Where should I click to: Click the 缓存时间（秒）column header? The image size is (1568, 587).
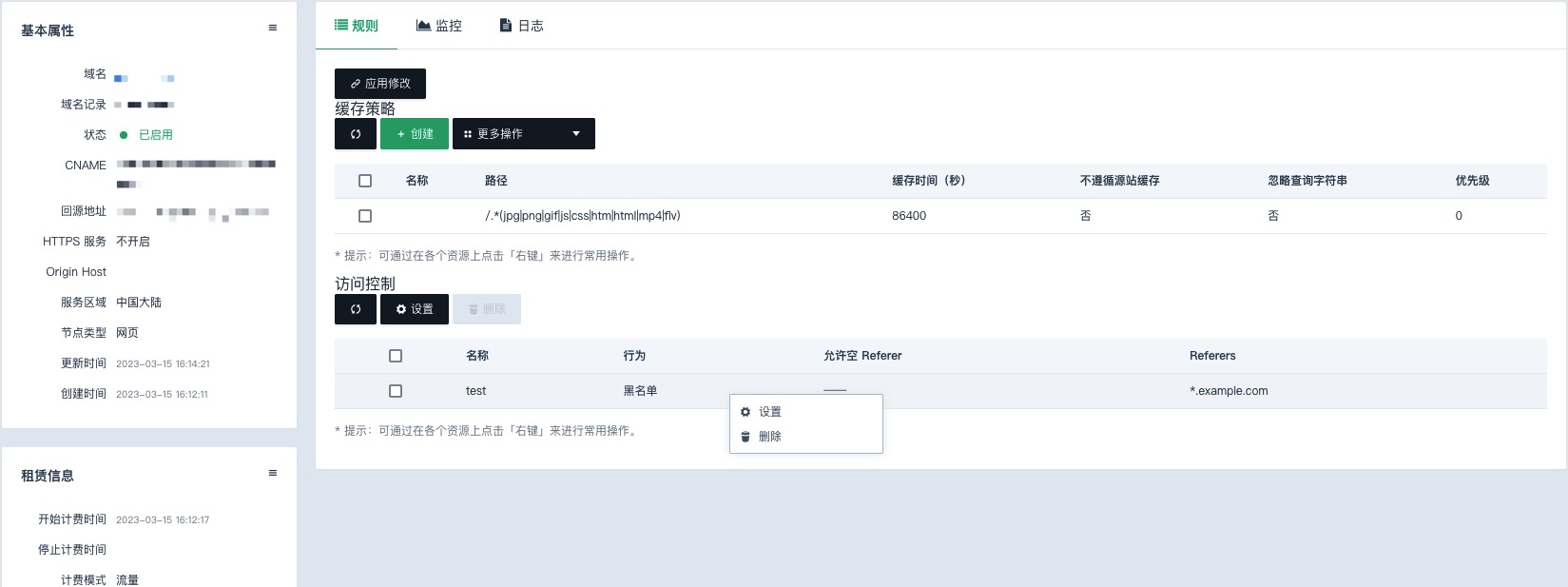point(929,181)
